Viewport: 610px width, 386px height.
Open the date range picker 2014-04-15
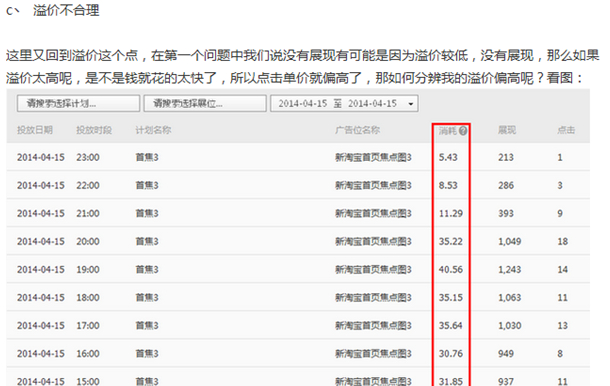click(x=344, y=104)
